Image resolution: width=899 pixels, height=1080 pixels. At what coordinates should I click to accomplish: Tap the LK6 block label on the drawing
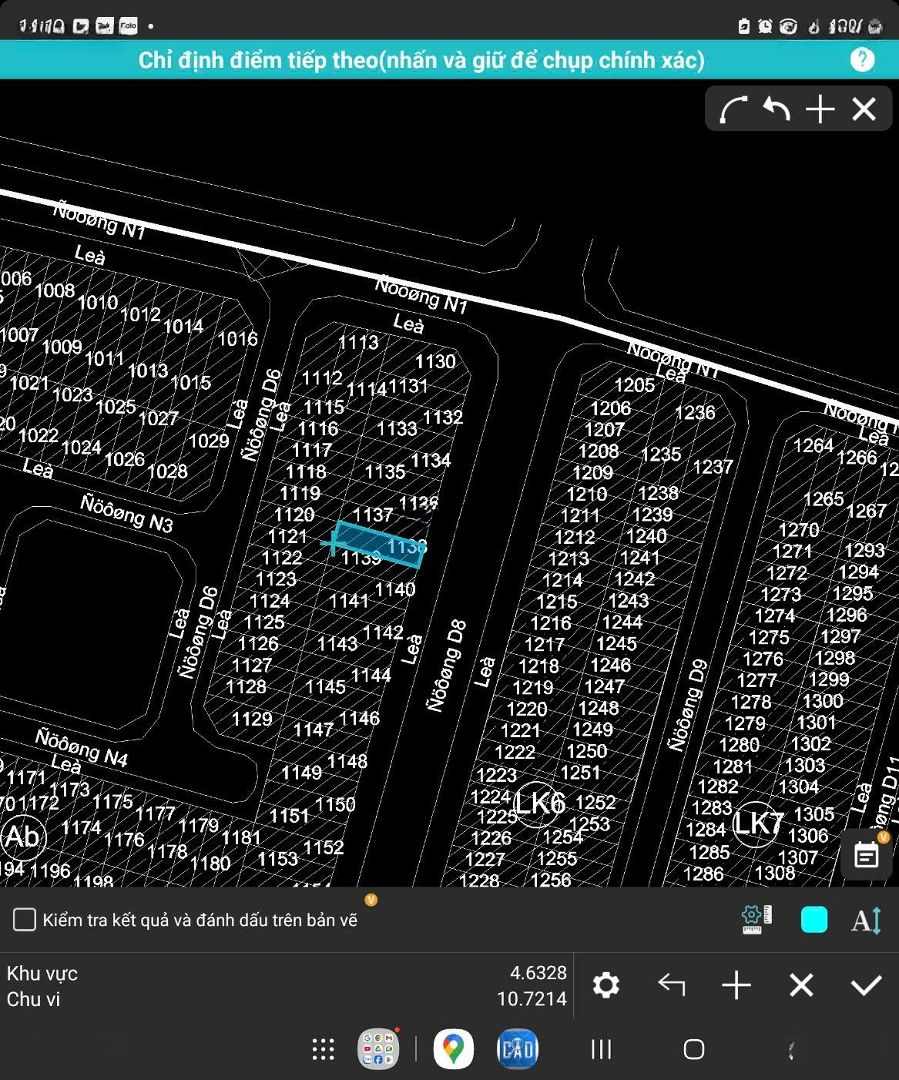[x=540, y=802]
